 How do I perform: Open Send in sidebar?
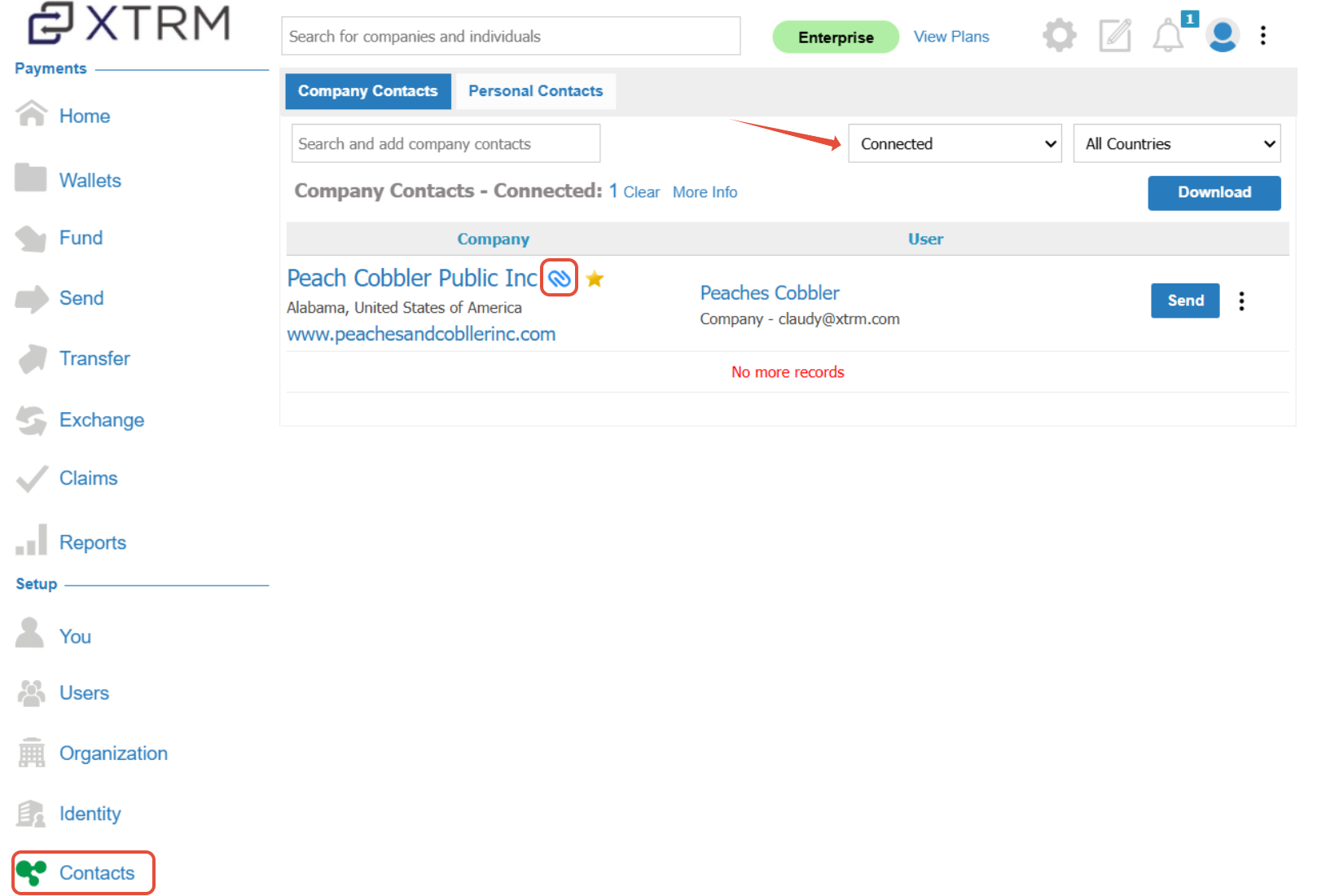(81, 298)
